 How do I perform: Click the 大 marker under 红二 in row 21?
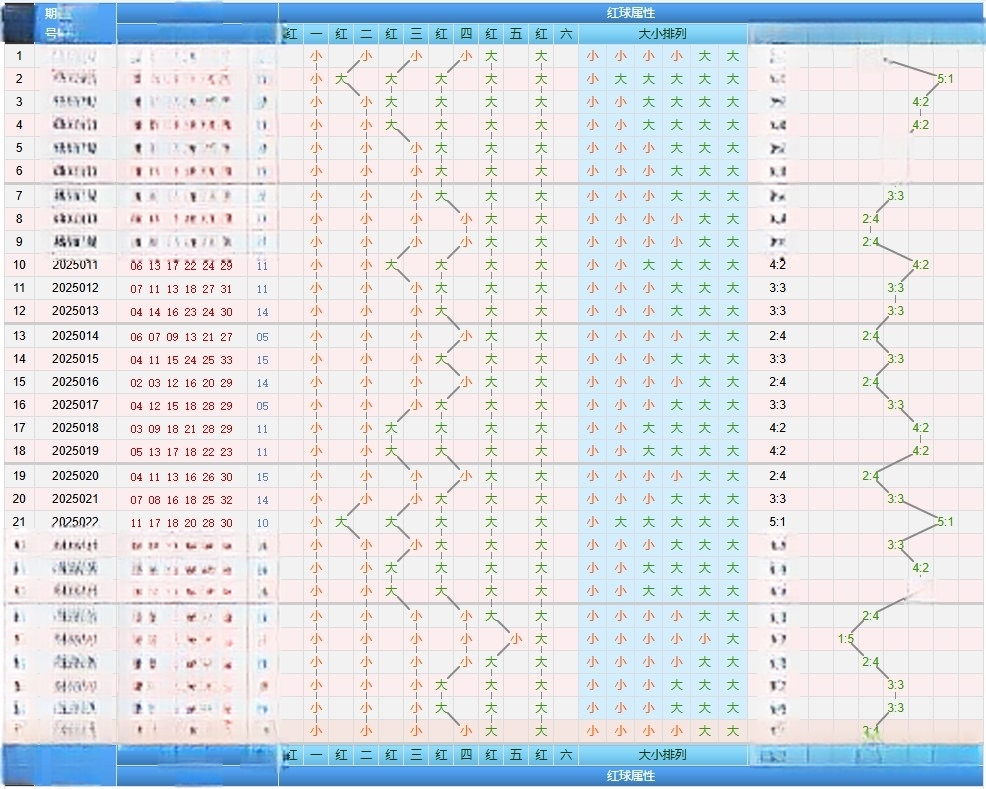point(341,522)
